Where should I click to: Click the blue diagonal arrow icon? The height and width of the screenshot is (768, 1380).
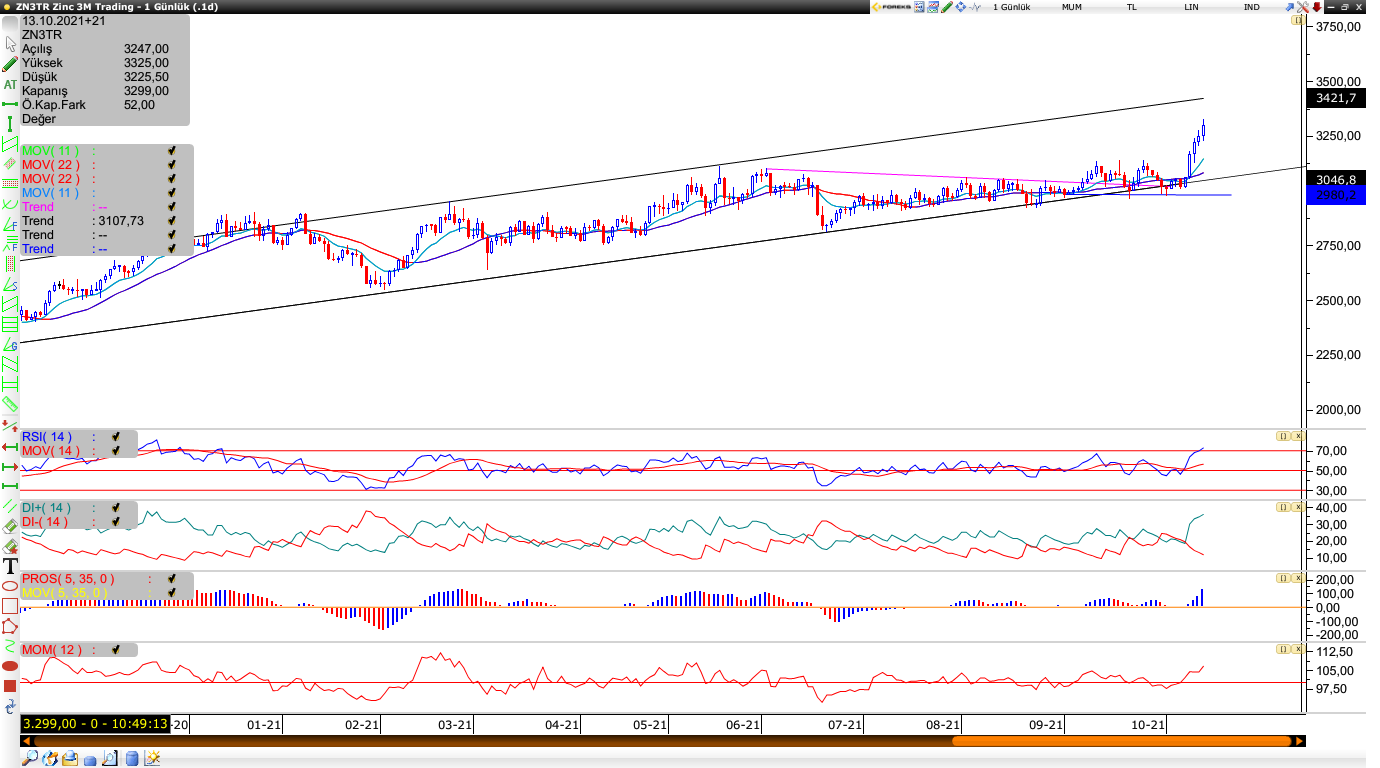point(1289,7)
